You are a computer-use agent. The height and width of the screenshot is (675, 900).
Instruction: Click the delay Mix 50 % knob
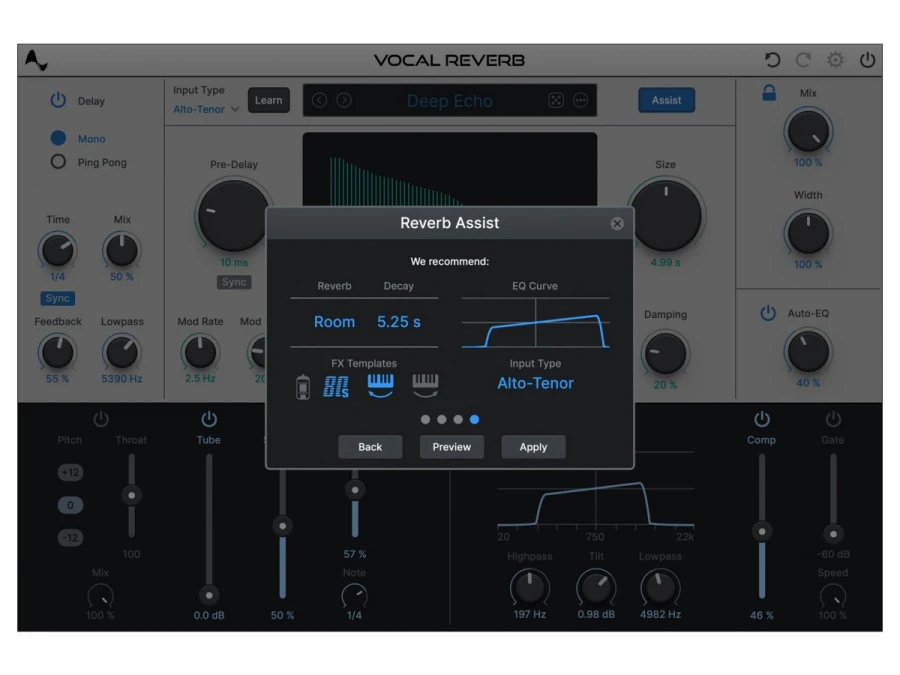122,251
